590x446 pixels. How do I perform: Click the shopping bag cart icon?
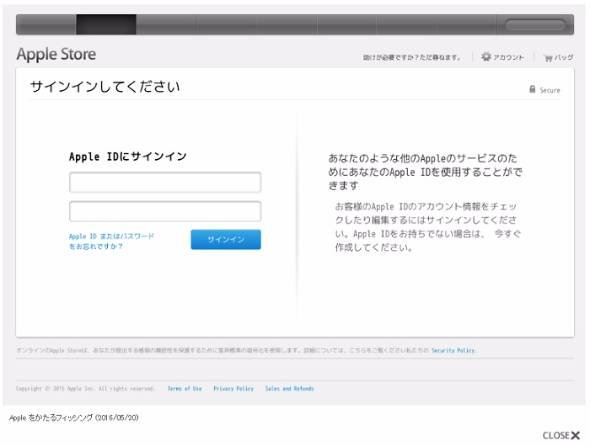pos(548,58)
